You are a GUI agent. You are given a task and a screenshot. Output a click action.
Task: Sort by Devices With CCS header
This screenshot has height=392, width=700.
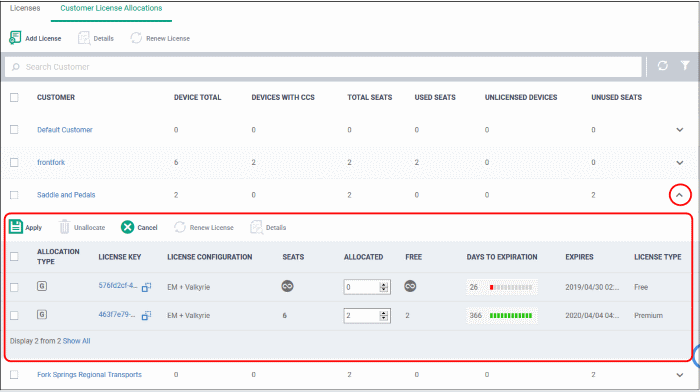tap(283, 97)
